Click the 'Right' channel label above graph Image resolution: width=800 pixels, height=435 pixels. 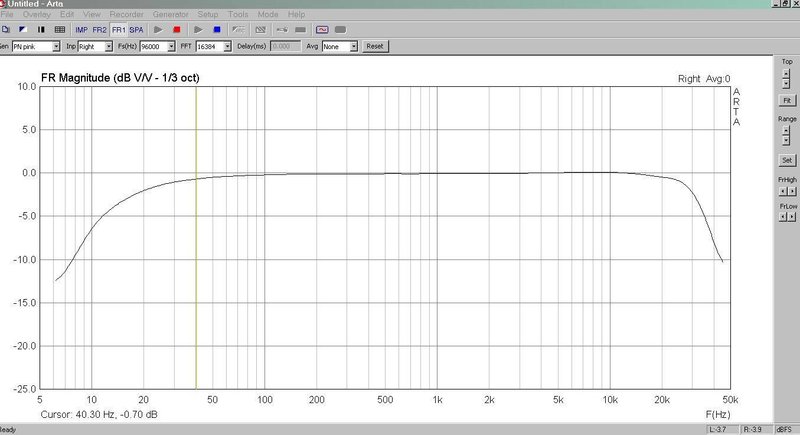tap(689, 79)
